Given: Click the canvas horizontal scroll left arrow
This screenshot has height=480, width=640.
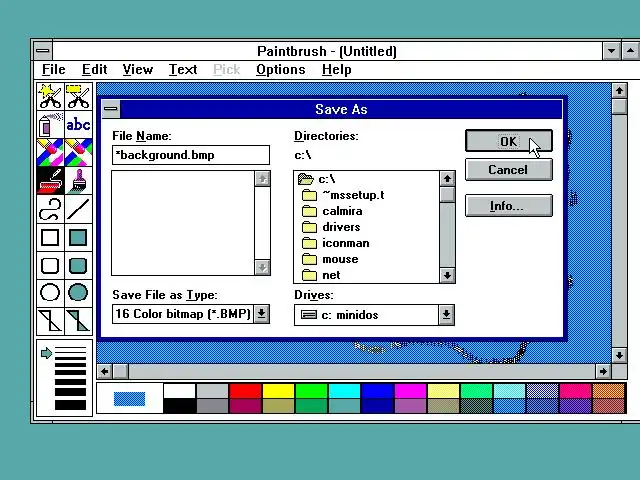Looking at the screenshot, I should click(104, 371).
